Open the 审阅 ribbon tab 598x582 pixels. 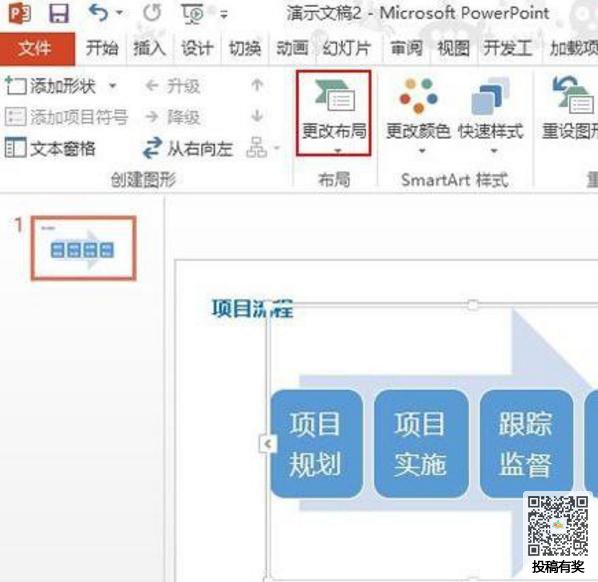(x=406, y=48)
